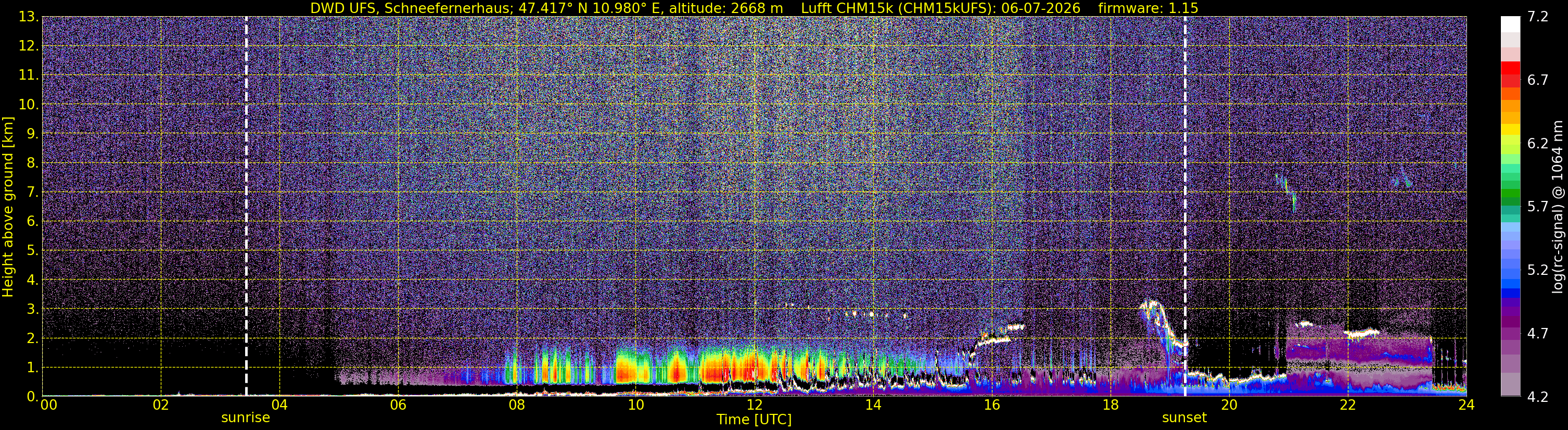This screenshot has width=1568, height=430.
Task: Click the 5.7 colorbar value label
Action: [1538, 207]
